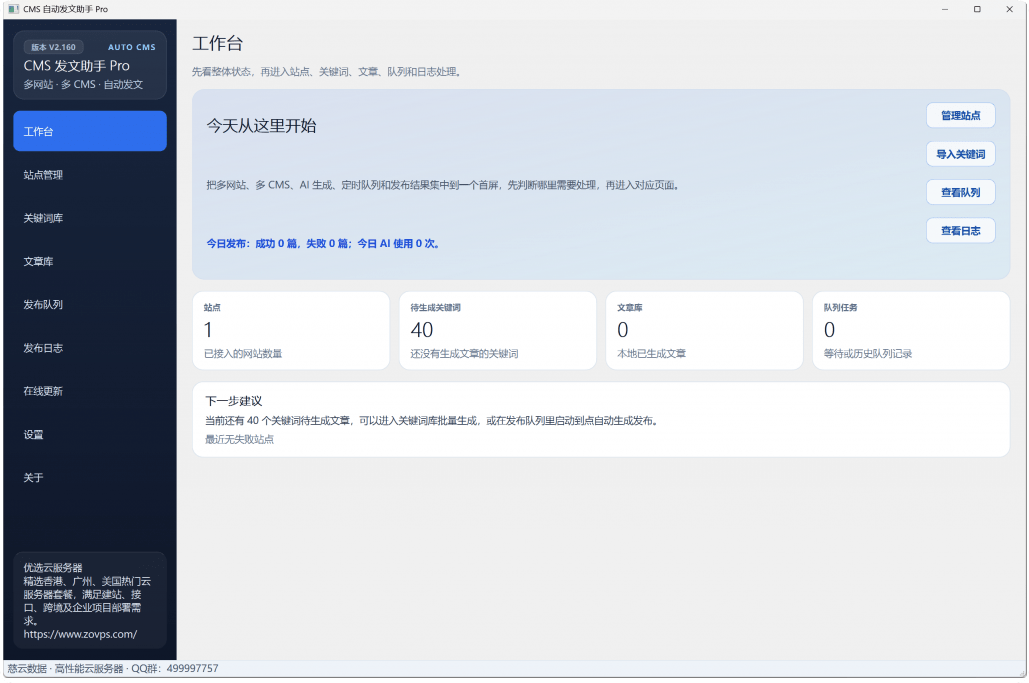Go to 站点管理 in the sidebar
The width and height of the screenshot is (1029, 683).
(x=90, y=175)
